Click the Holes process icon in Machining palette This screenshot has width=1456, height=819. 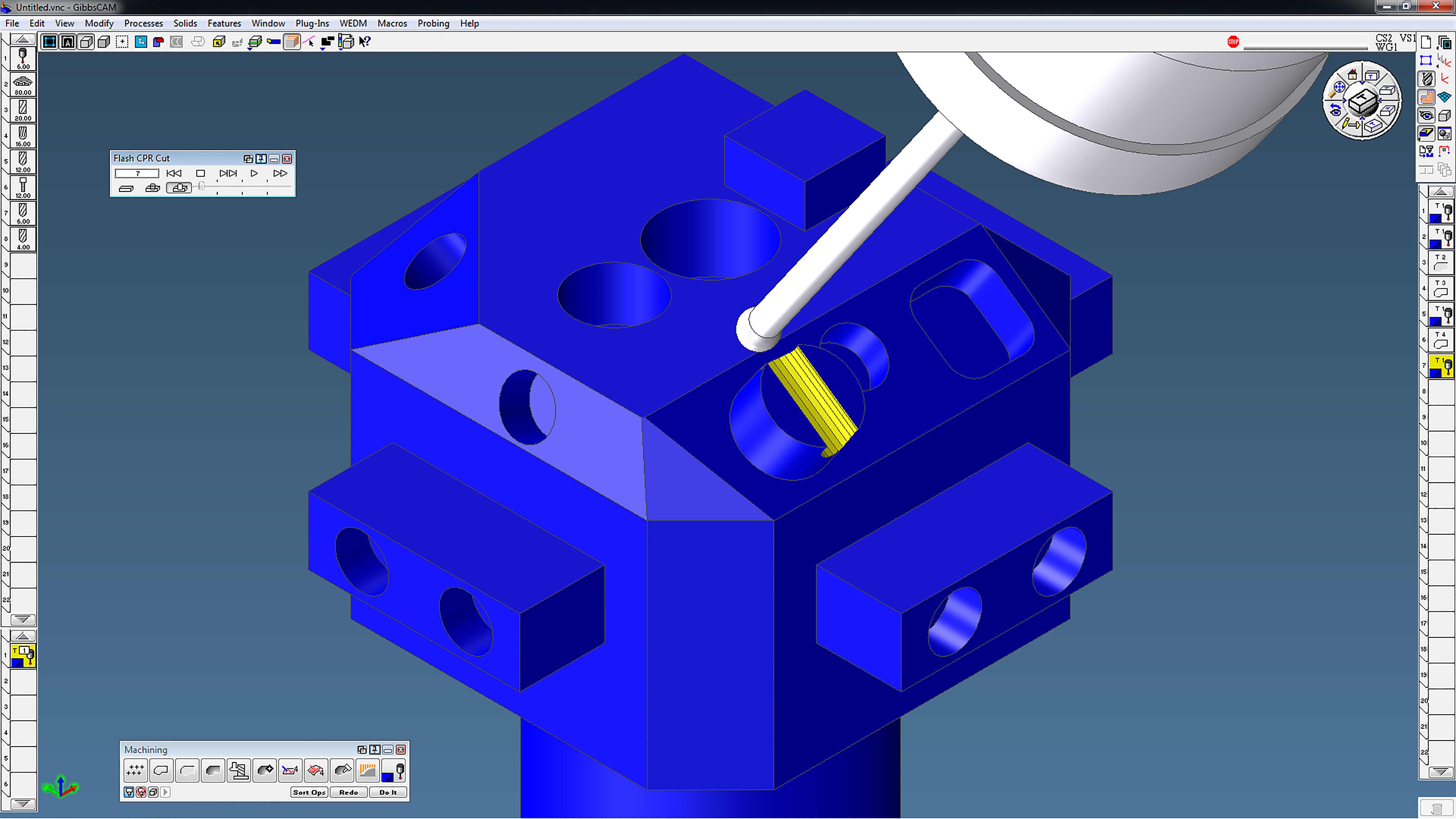coord(135,770)
